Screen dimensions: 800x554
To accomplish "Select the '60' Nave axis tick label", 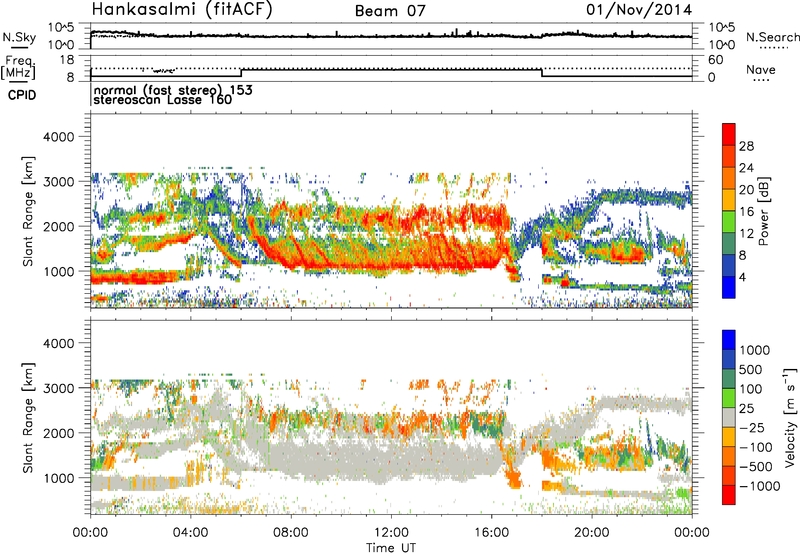I will coord(716,60).
